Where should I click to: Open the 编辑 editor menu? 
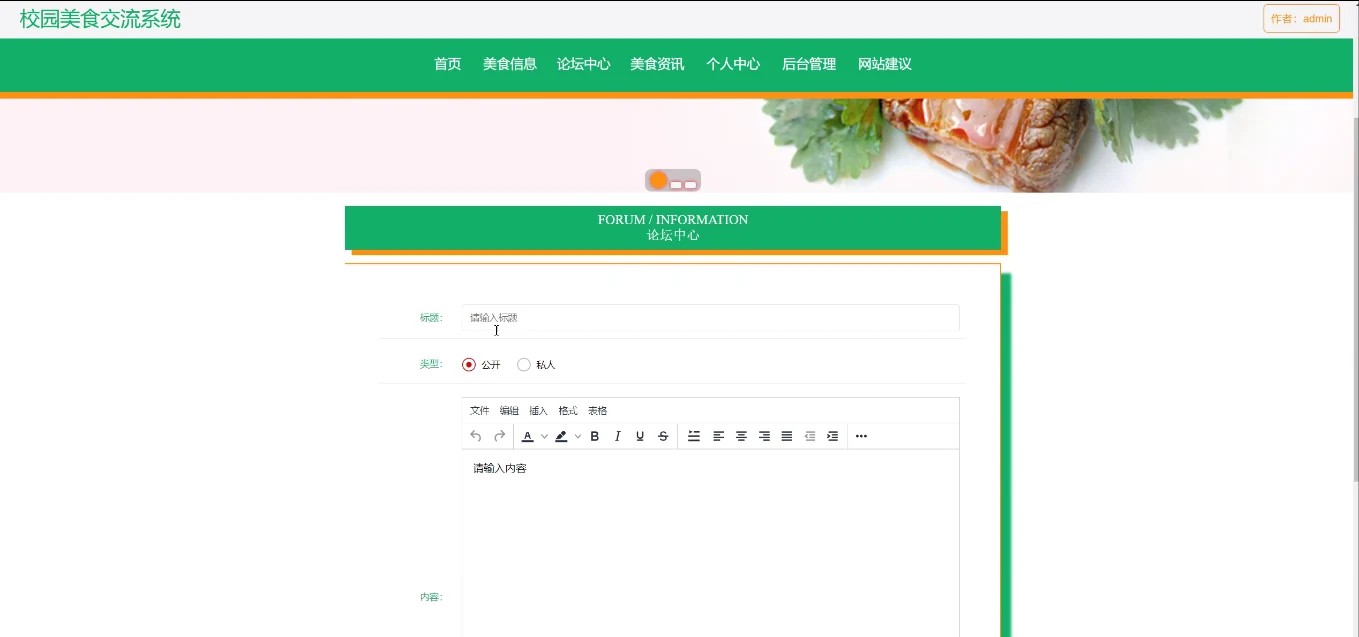[x=509, y=411]
